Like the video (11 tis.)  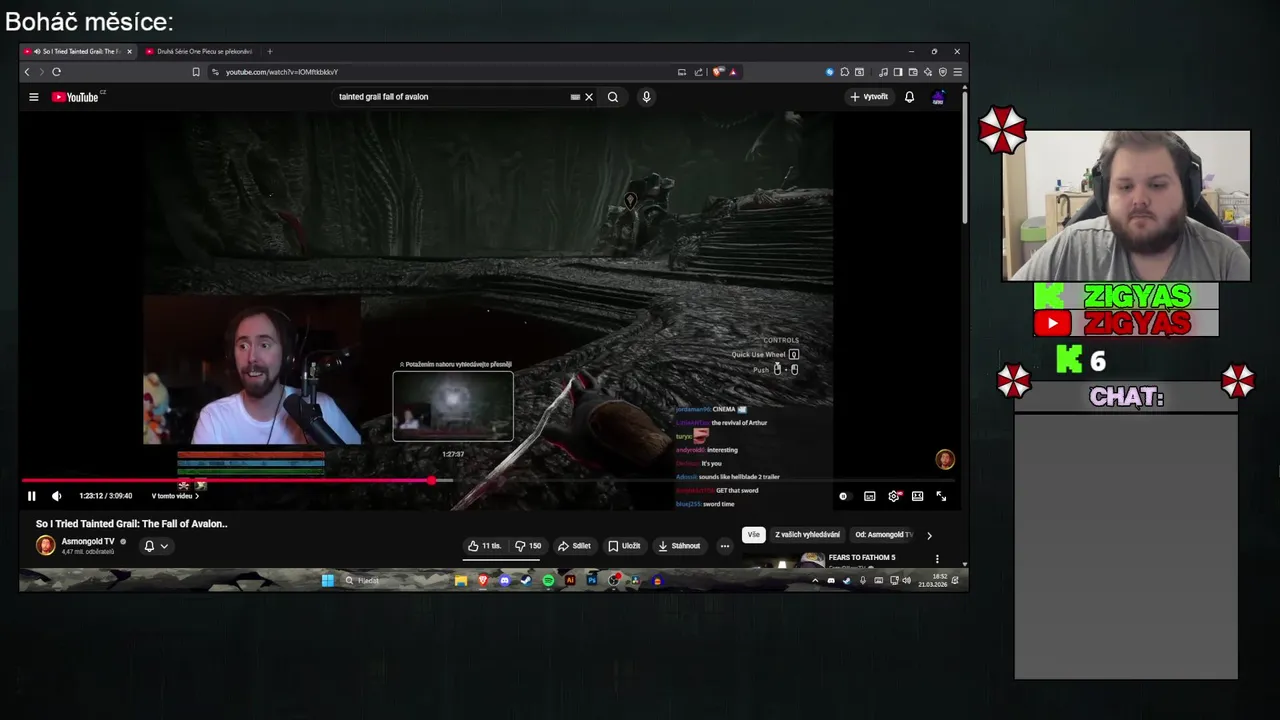(x=485, y=546)
